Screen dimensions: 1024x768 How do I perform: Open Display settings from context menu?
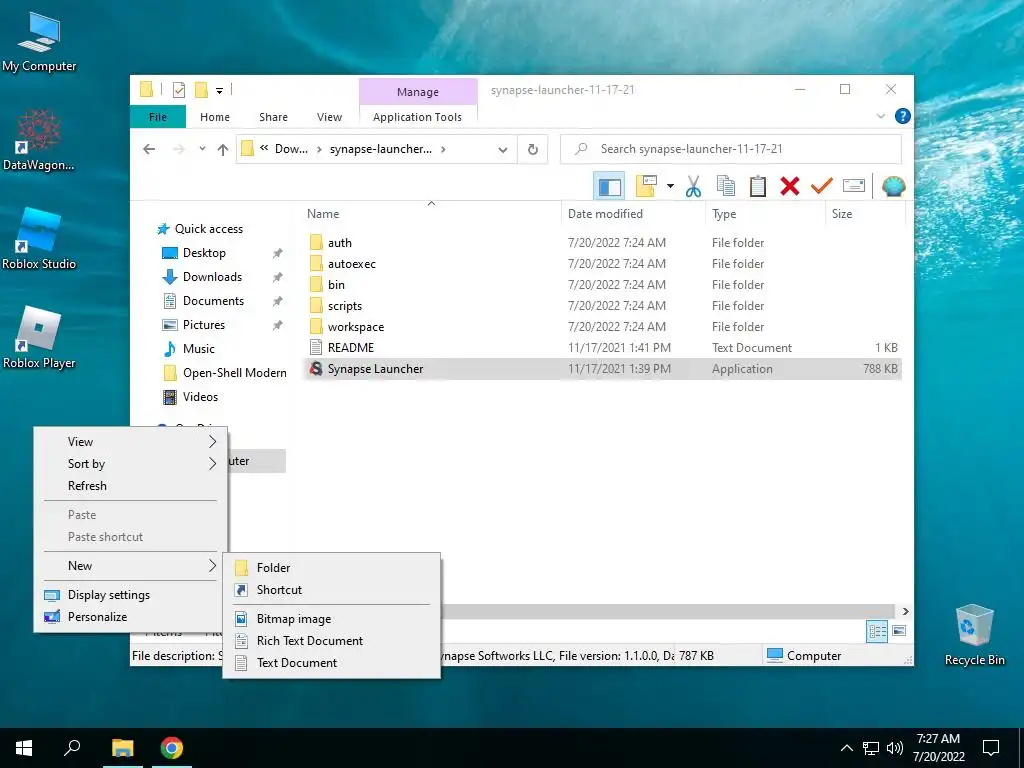[131, 595]
